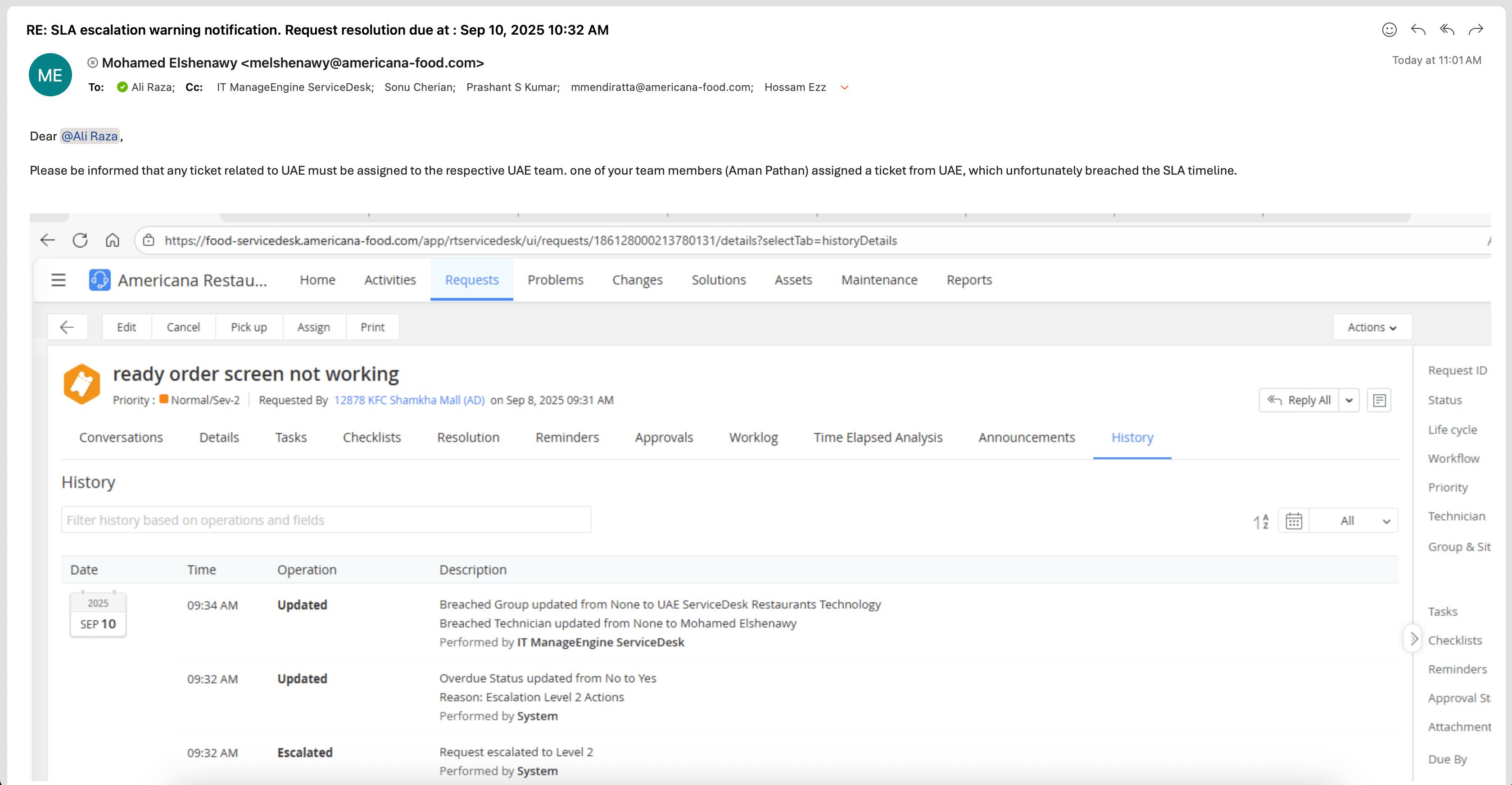The height and width of the screenshot is (785, 1512).
Task: Click the Forward arrow icon
Action: pyautogui.click(x=1476, y=29)
